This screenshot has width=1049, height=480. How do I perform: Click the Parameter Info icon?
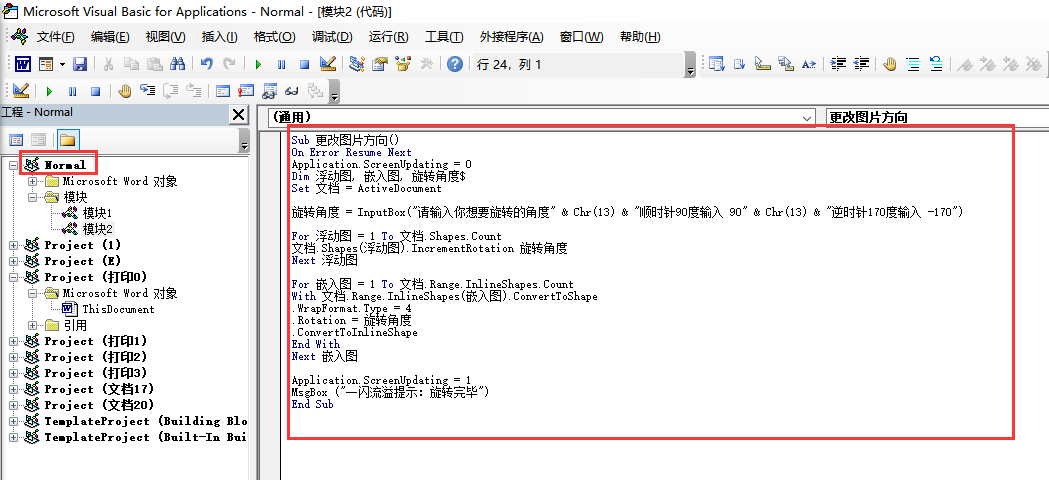786,64
